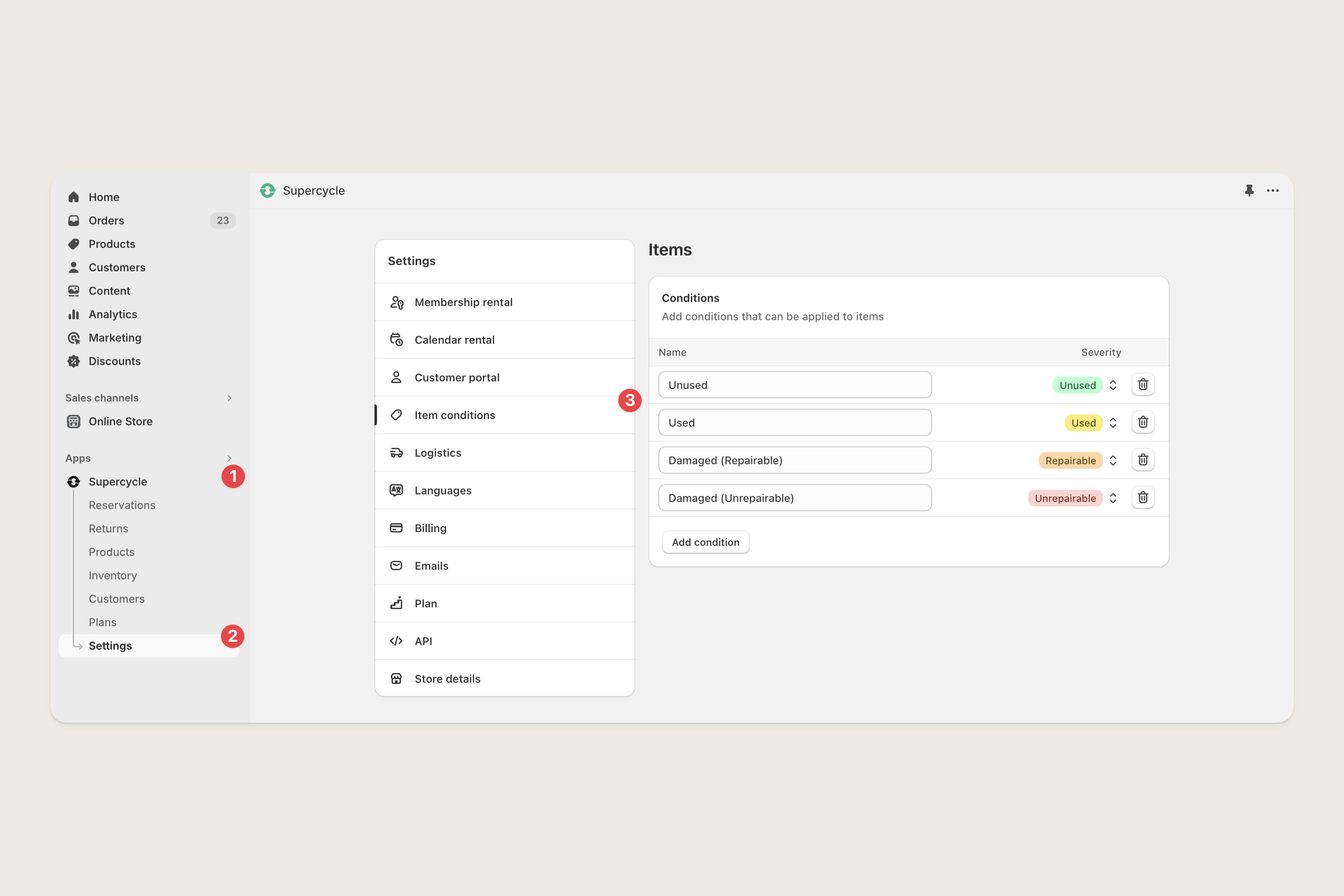
Task: Click the API code brackets icon
Action: (396, 641)
